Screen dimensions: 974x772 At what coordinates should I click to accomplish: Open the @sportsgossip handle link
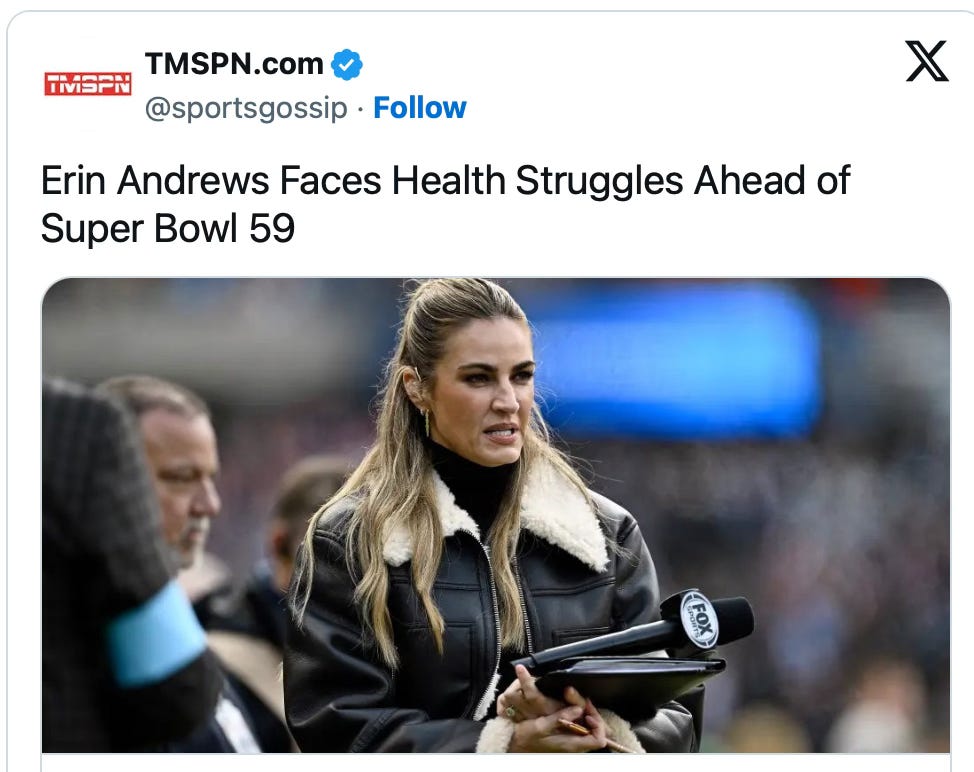click(x=246, y=108)
